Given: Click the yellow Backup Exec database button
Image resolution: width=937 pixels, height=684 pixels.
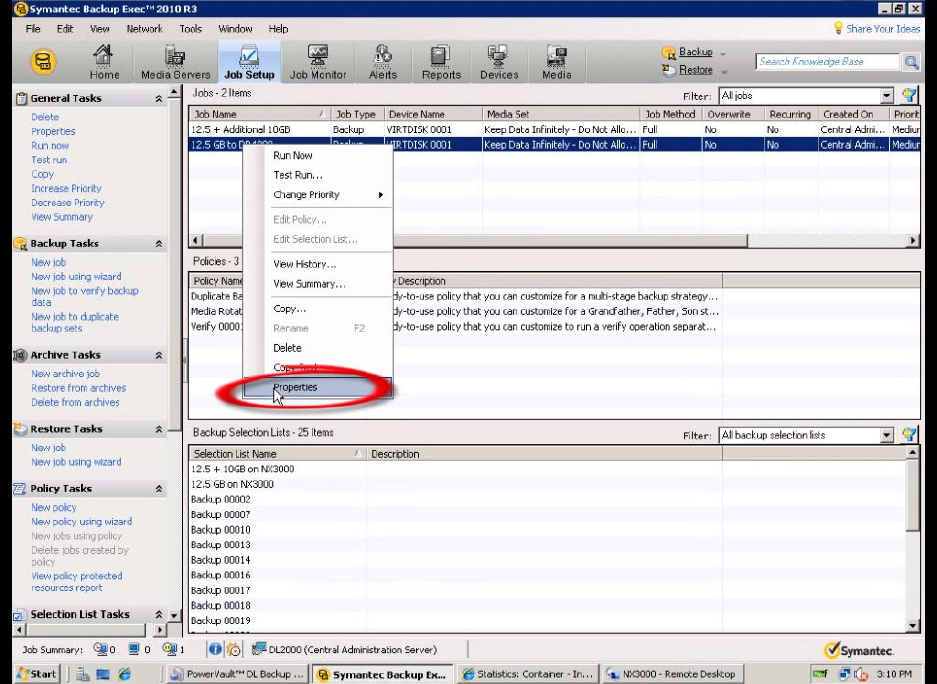Looking at the screenshot, I should pos(44,62).
